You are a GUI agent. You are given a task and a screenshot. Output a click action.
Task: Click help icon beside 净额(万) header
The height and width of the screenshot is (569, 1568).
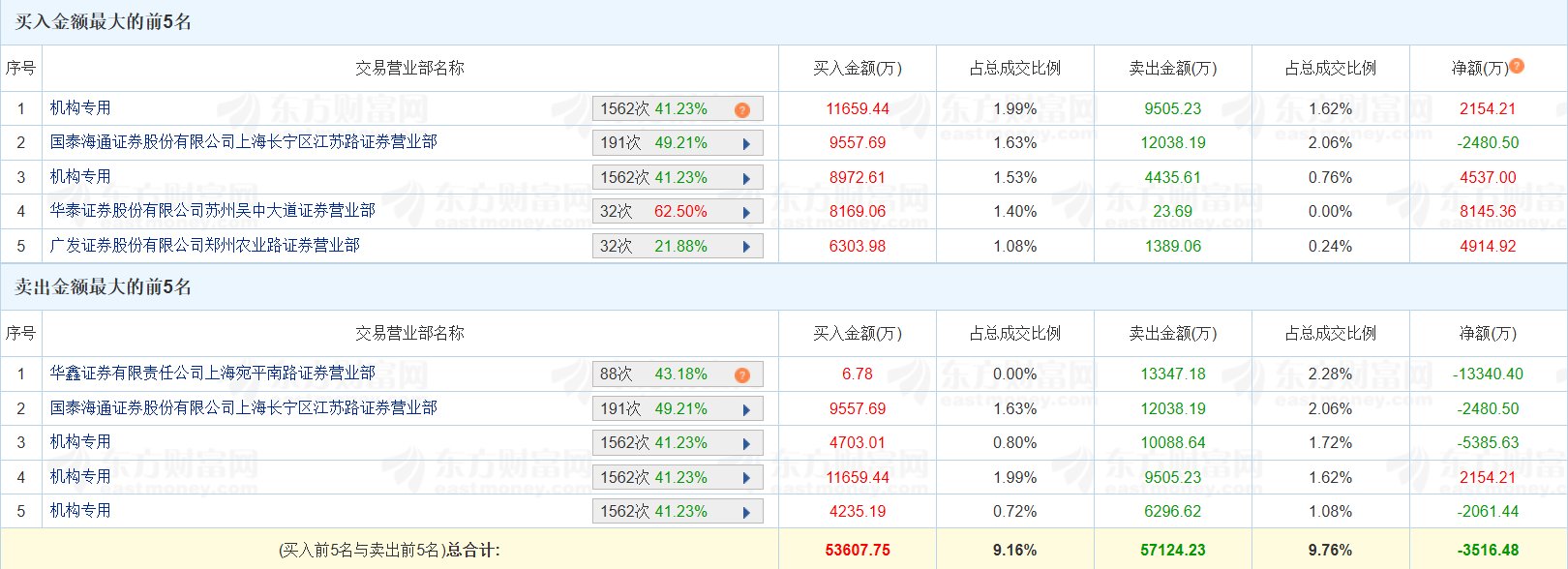click(1517, 66)
